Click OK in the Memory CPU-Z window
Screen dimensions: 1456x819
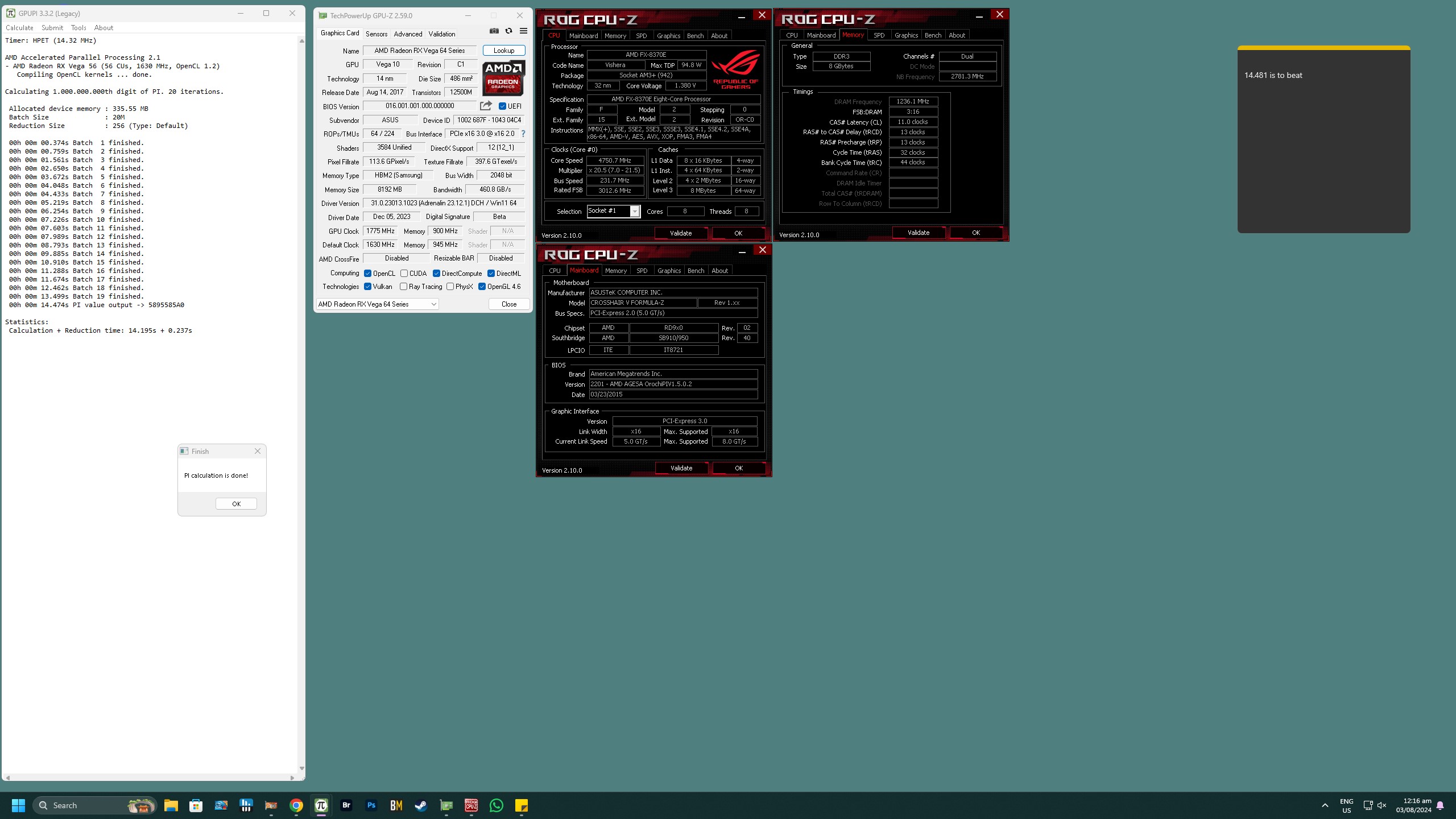976,233
